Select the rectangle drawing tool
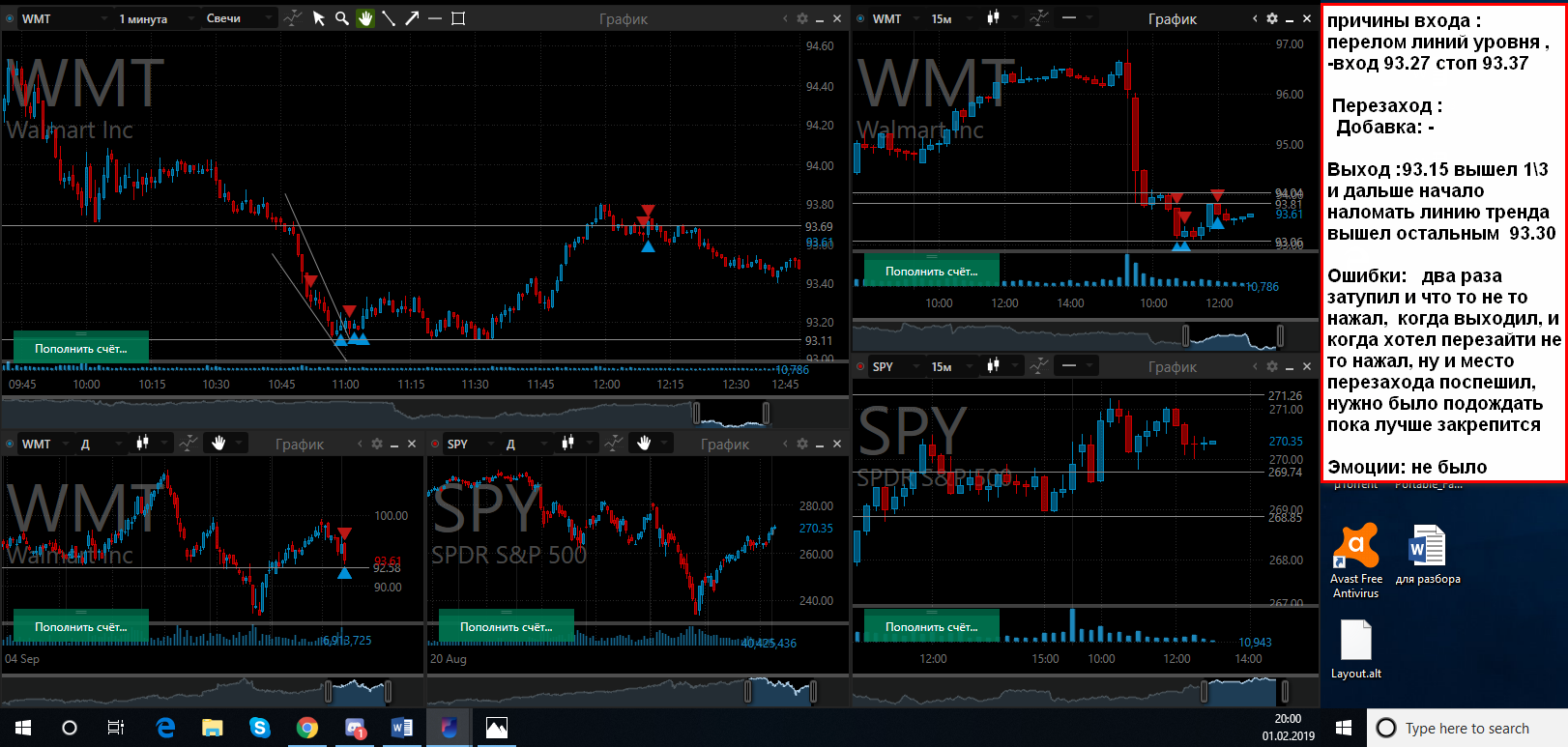1568x747 pixels. [458, 18]
